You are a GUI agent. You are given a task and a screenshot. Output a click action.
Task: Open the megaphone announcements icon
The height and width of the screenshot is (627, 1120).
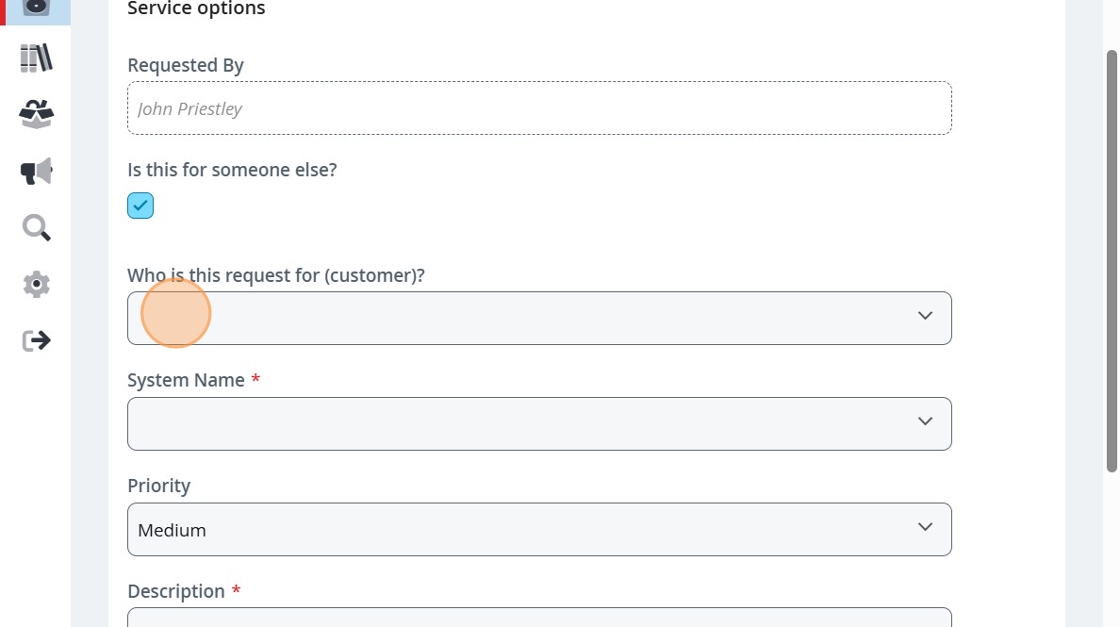pos(36,171)
